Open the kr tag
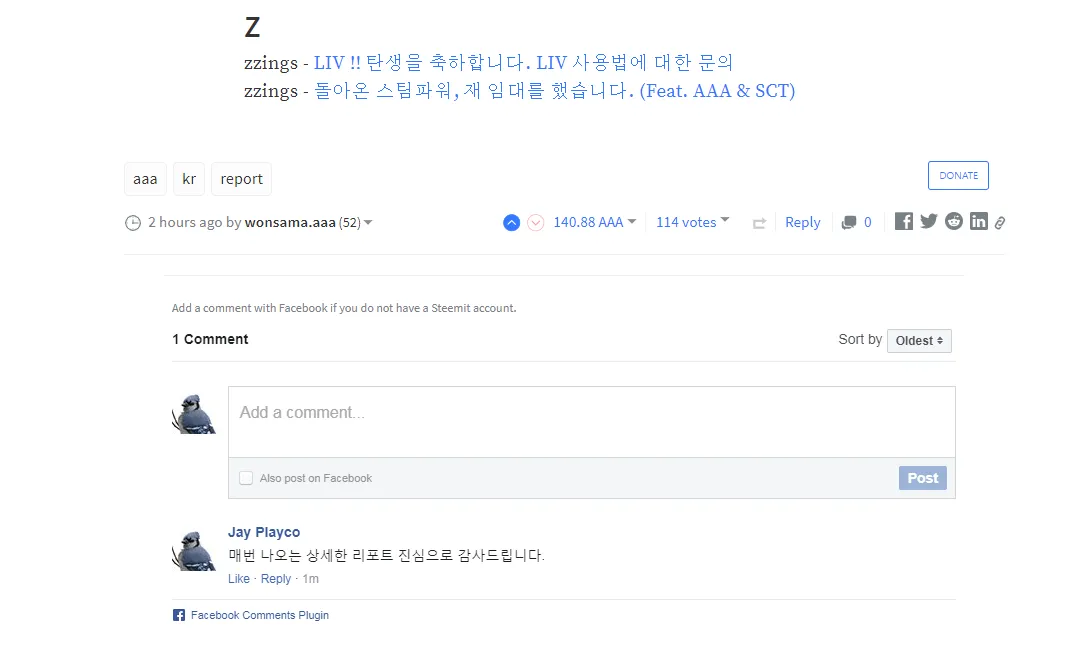Screen dimensions: 1085x667 pos(189,179)
